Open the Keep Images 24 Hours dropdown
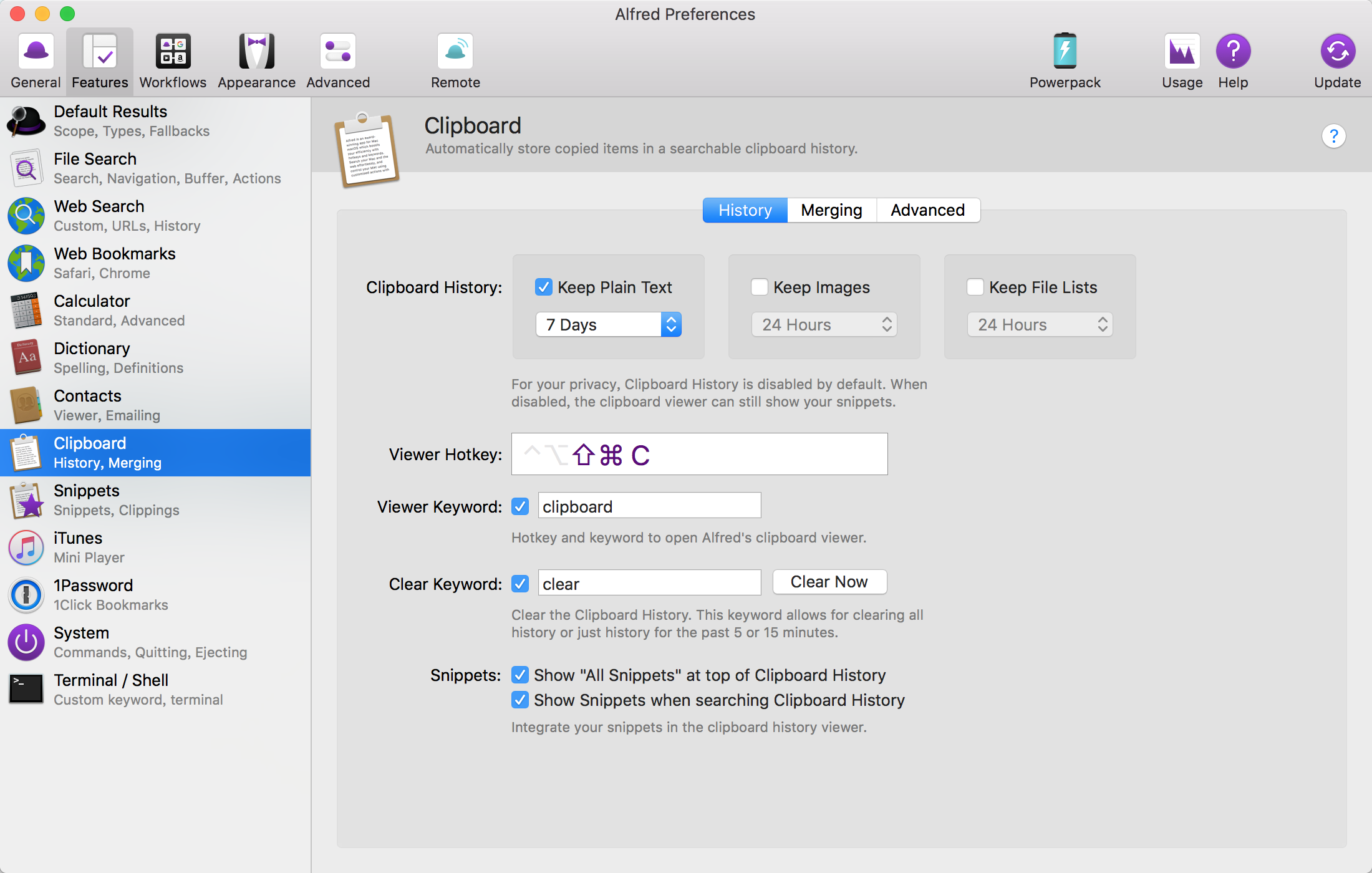Viewport: 1372px width, 873px height. 824,324
